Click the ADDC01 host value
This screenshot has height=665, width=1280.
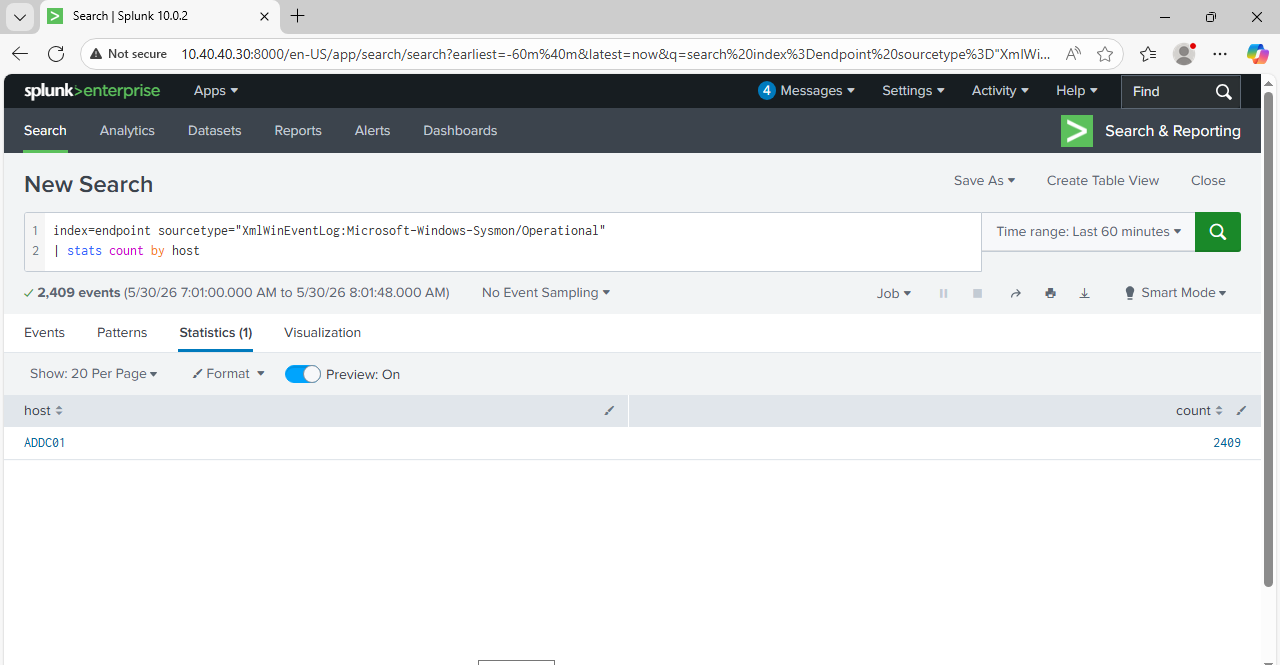click(x=45, y=443)
